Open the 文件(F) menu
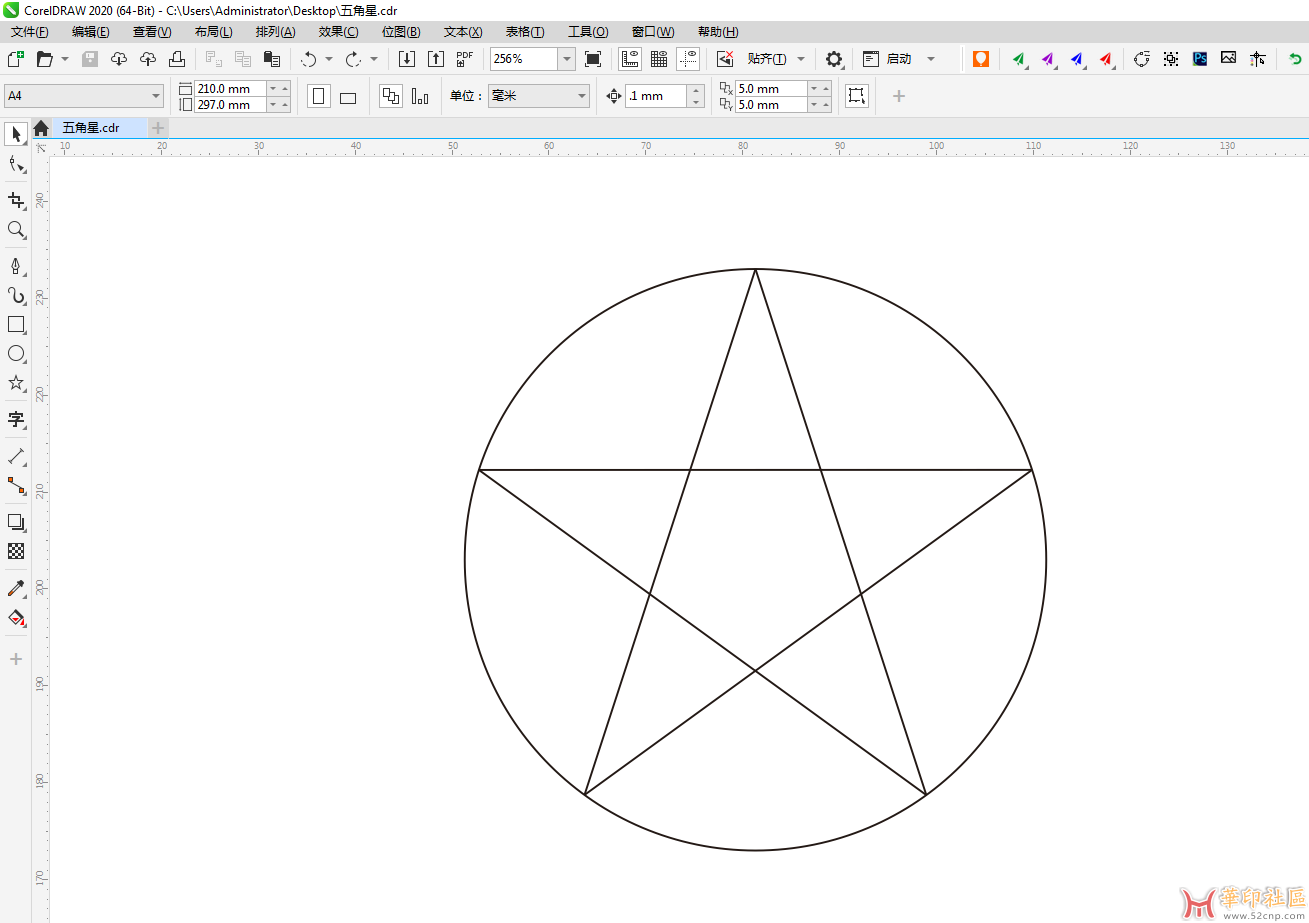The image size is (1309, 923). point(29,32)
